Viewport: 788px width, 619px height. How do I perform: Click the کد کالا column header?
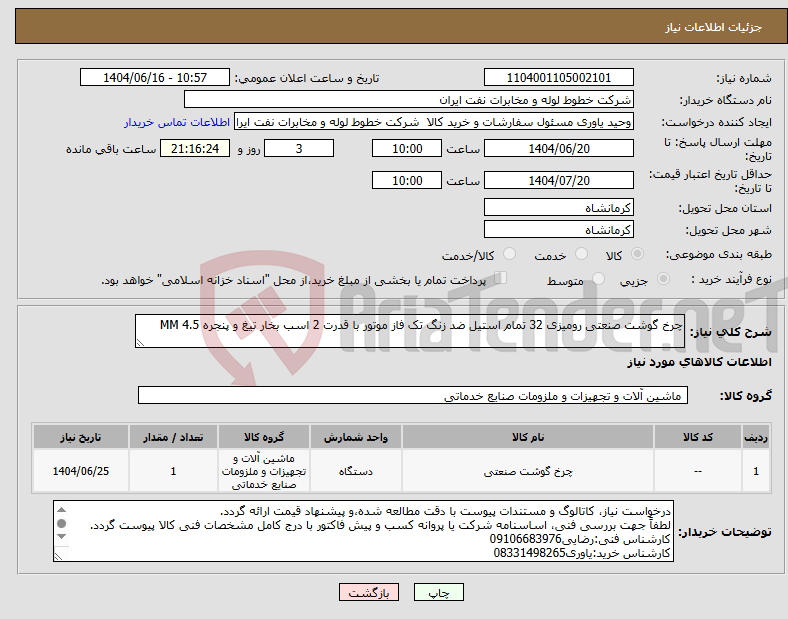tap(698, 437)
